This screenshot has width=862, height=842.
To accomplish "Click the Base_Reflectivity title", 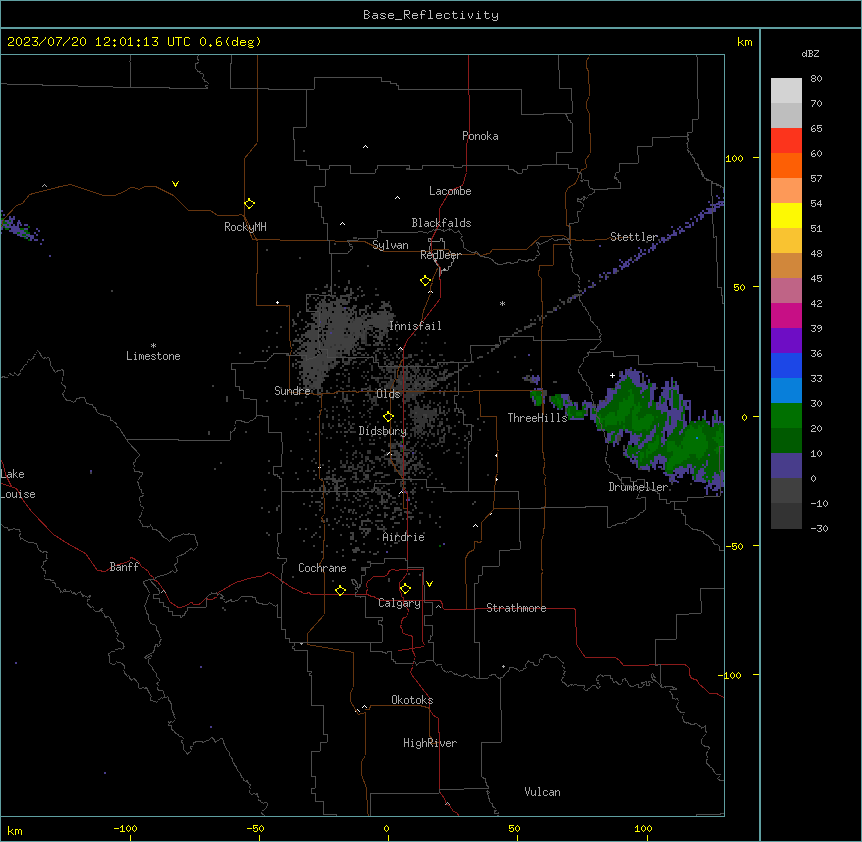I will pyautogui.click(x=431, y=15).
